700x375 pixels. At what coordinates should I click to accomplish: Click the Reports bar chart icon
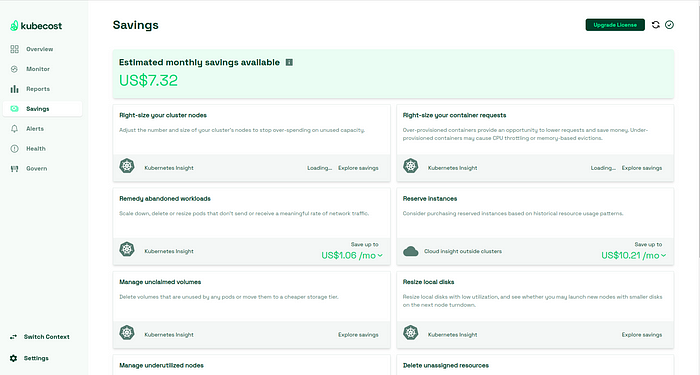tap(14, 89)
